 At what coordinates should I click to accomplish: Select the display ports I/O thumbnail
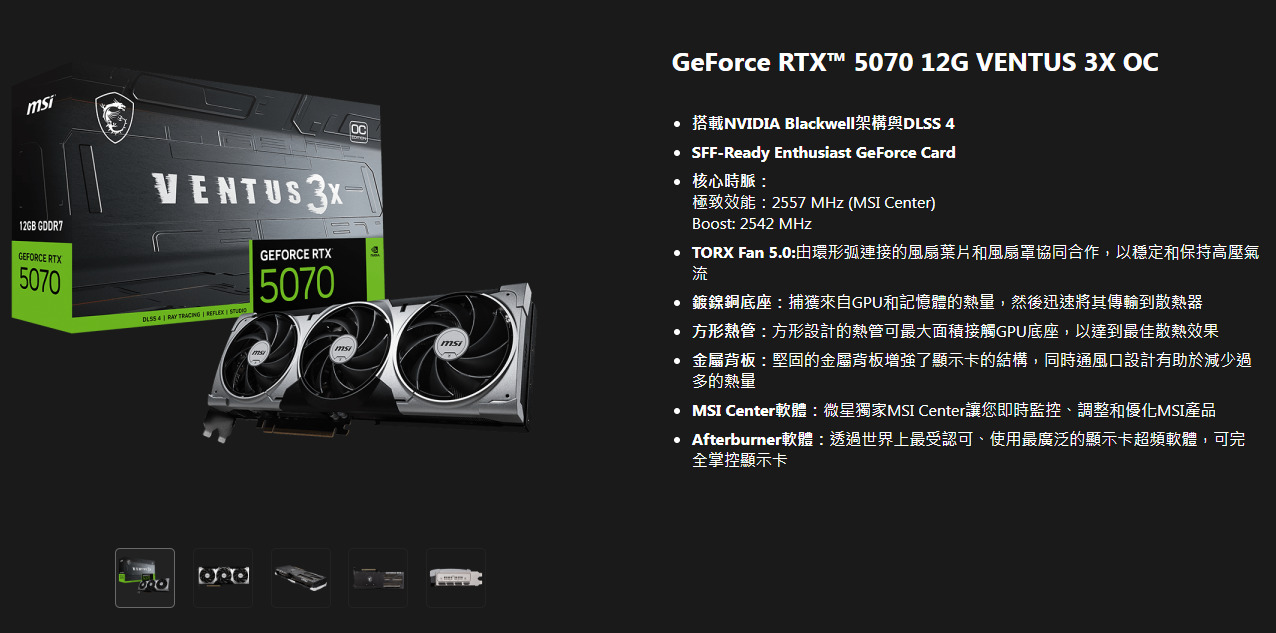pyautogui.click(x=456, y=577)
